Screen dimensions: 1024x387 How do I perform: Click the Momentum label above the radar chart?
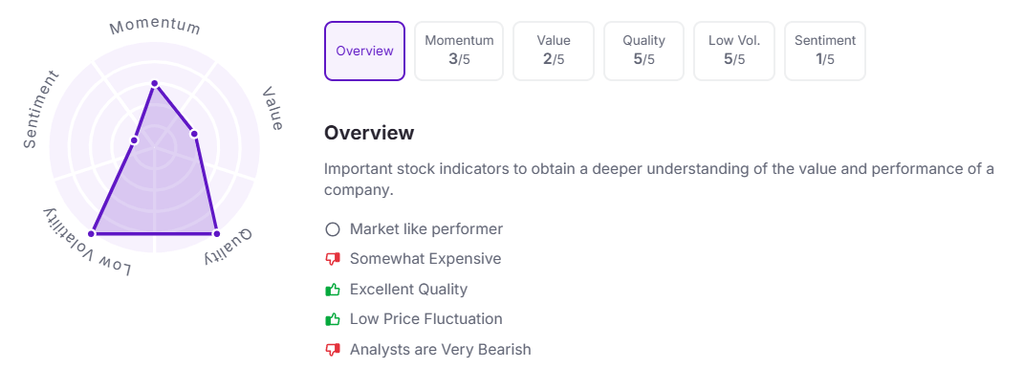point(155,27)
